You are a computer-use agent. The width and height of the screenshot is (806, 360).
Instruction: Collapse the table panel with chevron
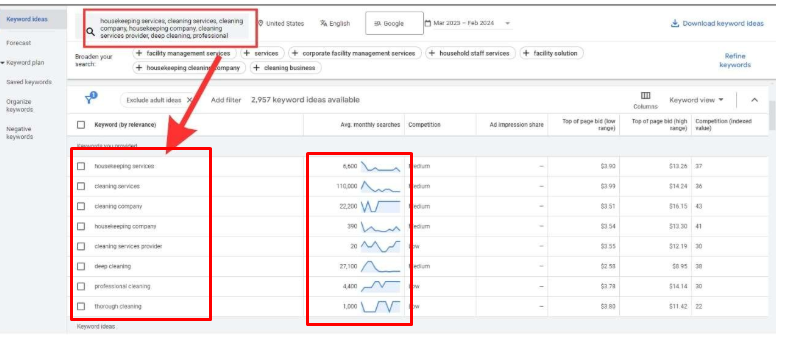(754, 100)
